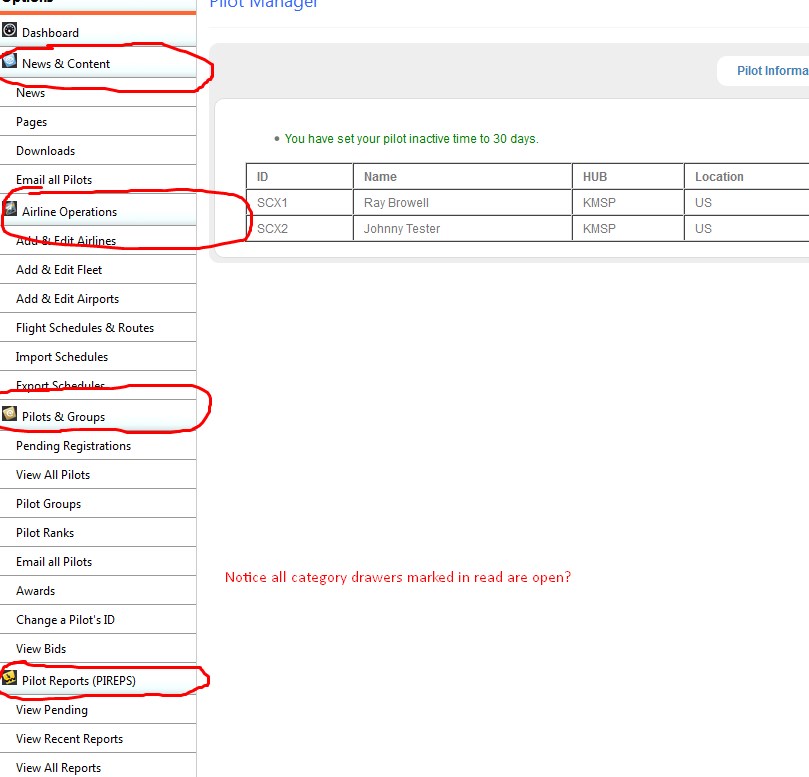
Task: Collapse the Airline Operations drawer
Action: coord(98,211)
